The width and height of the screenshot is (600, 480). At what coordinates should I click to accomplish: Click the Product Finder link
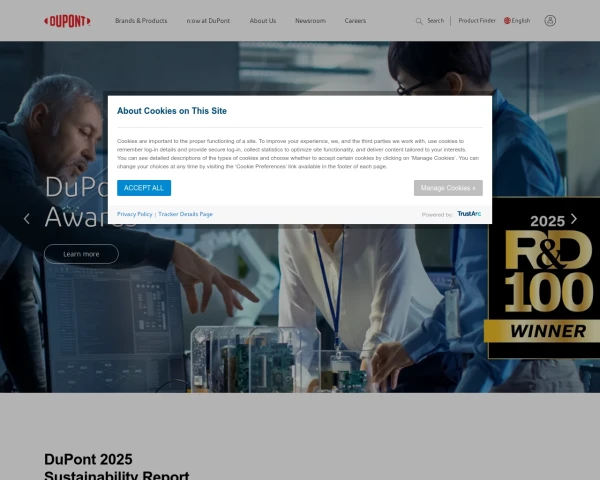pos(477,20)
